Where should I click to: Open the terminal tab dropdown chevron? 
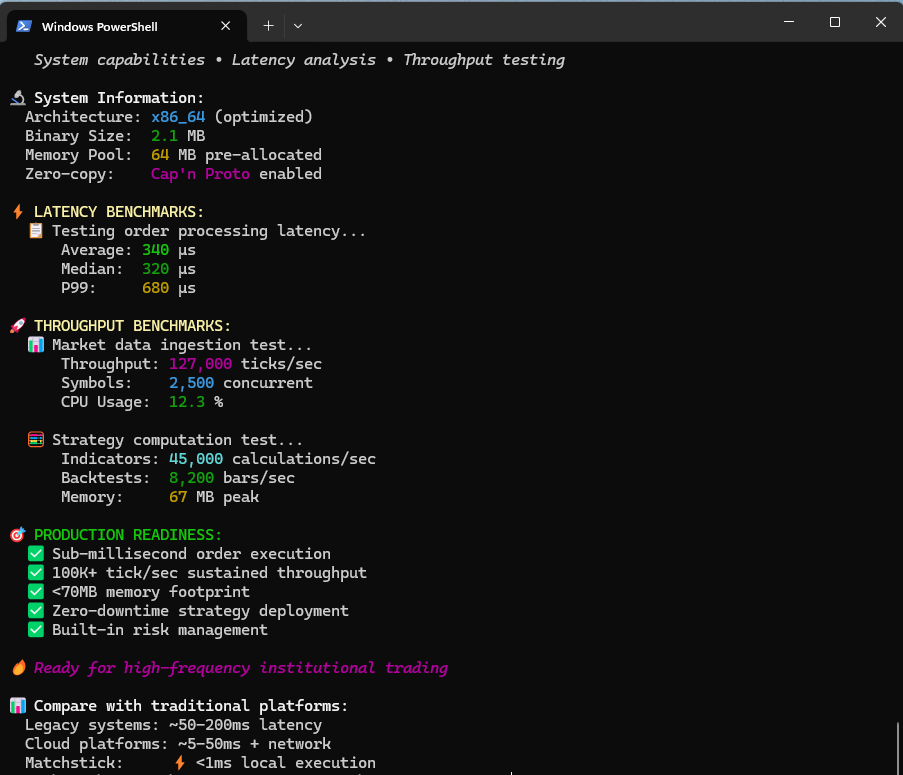pyautogui.click(x=297, y=26)
